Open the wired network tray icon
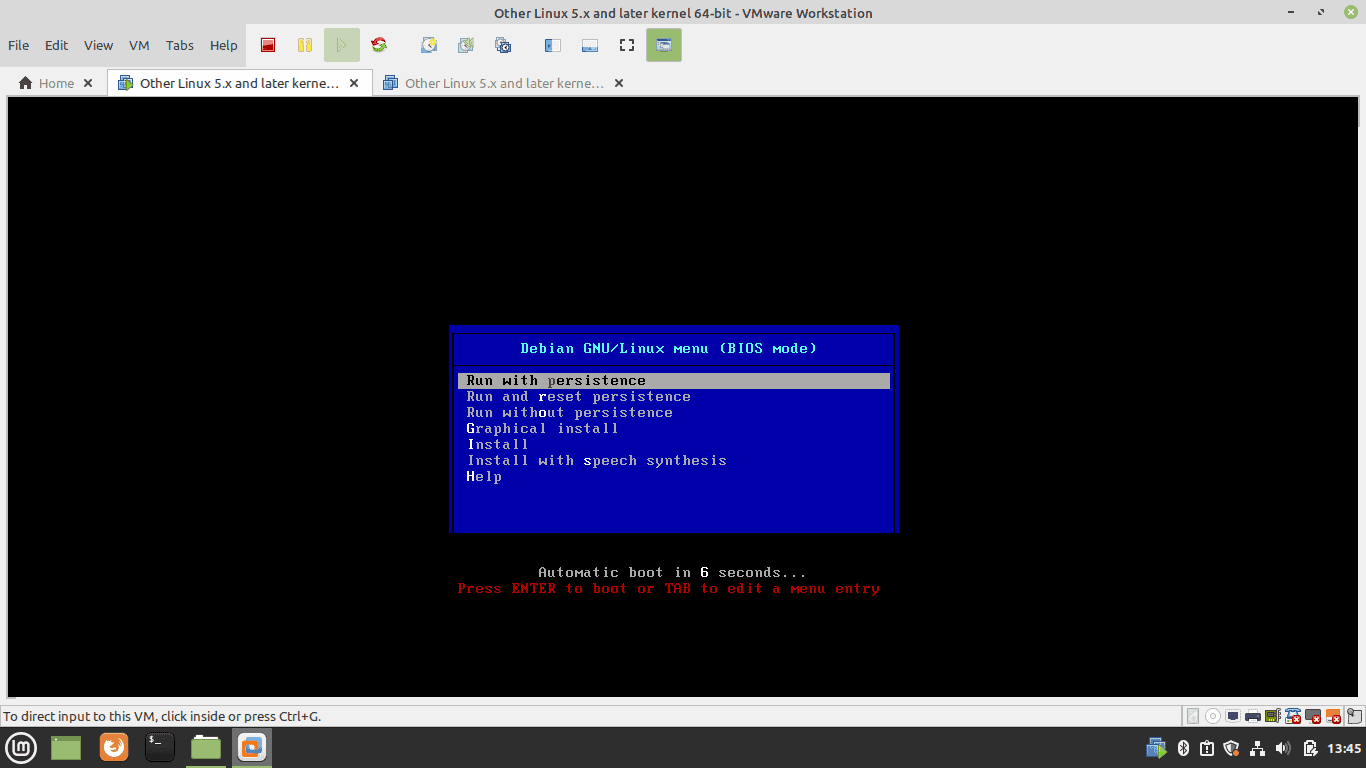Image resolution: width=1366 pixels, height=768 pixels. tap(1257, 748)
